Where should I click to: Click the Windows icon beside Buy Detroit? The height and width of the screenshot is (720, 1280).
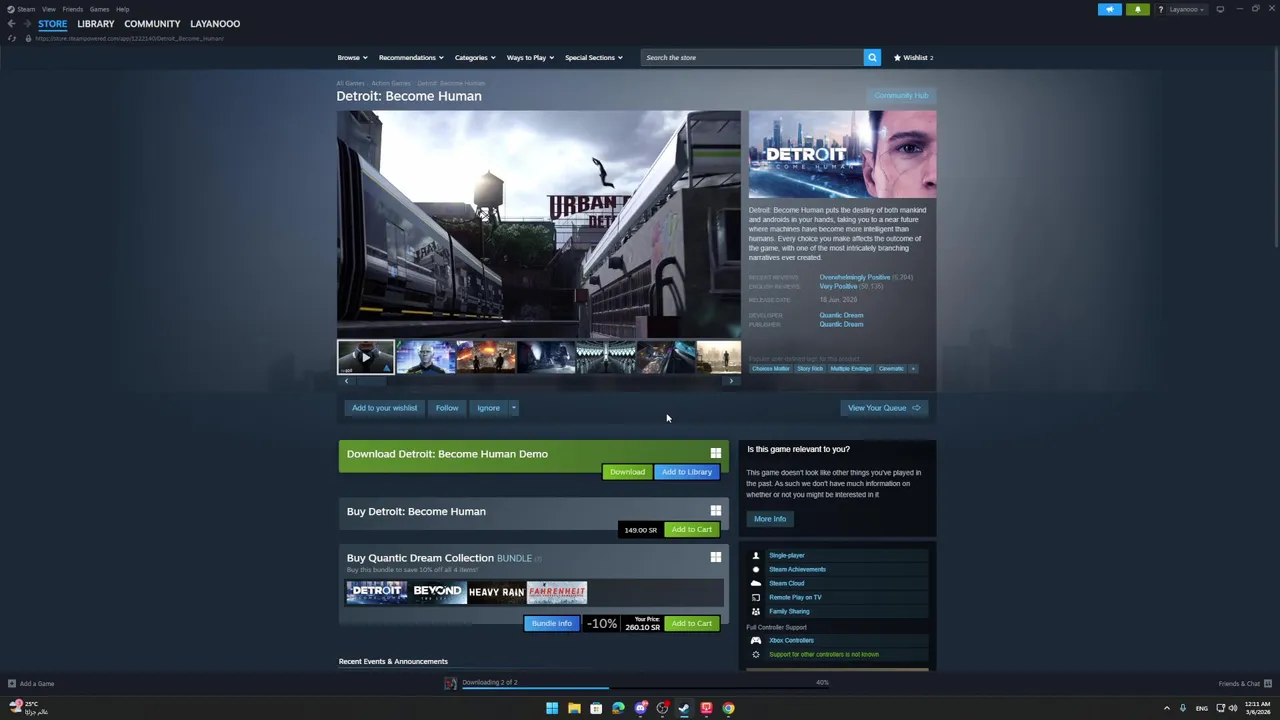click(716, 511)
